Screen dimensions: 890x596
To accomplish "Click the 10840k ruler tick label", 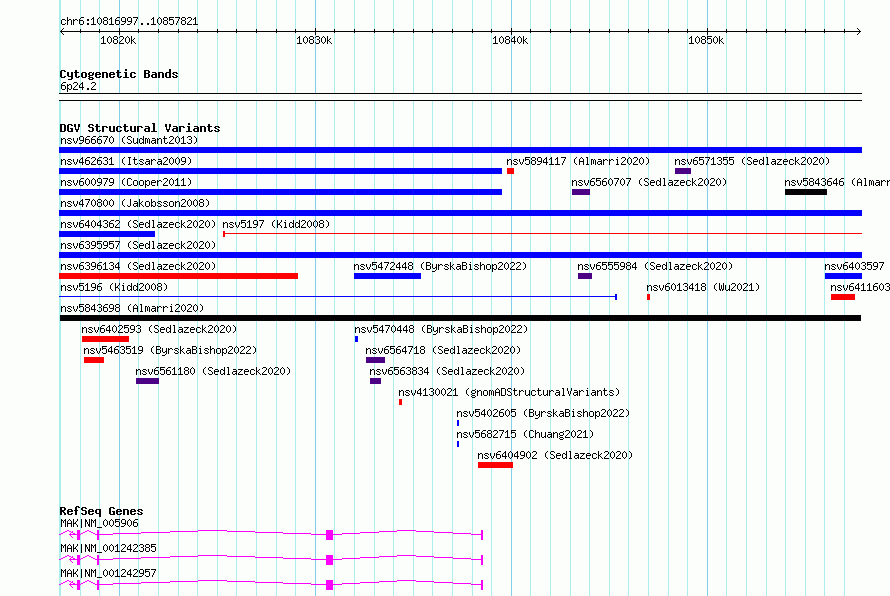I will pyautogui.click(x=510, y=40).
